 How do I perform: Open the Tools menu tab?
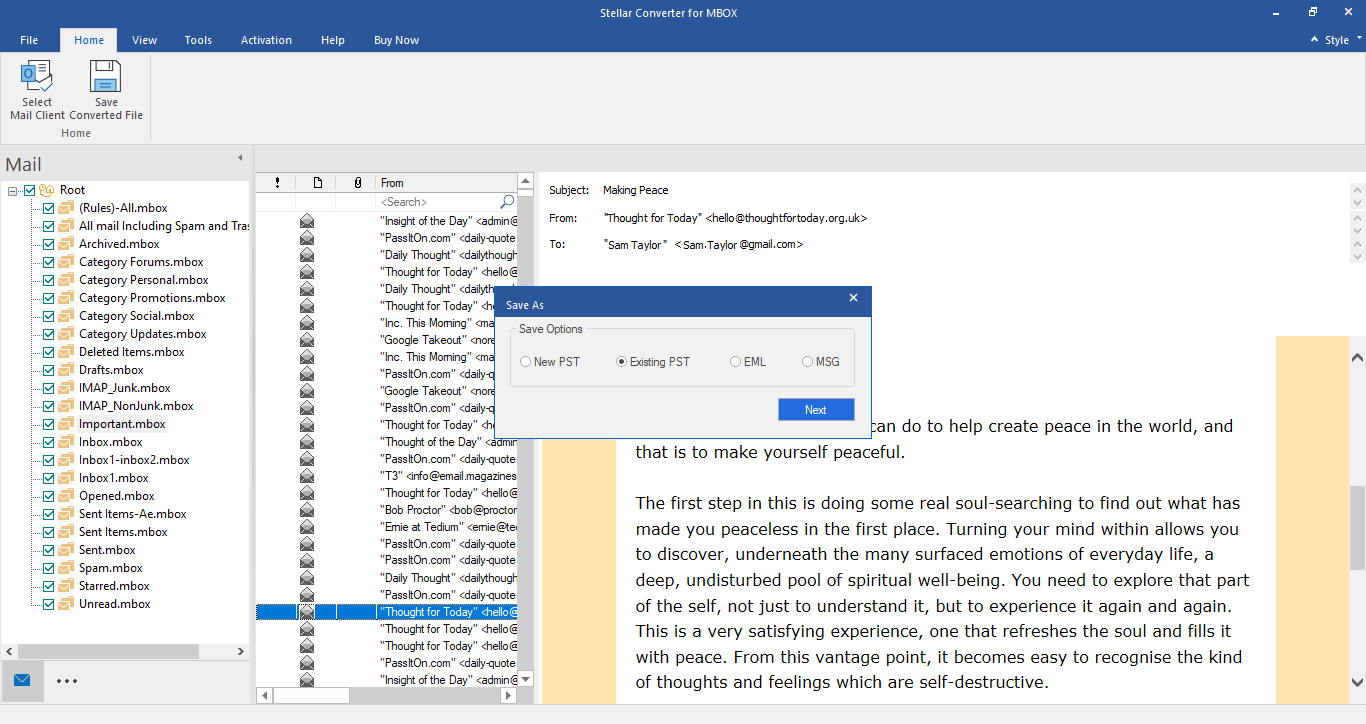(x=198, y=40)
